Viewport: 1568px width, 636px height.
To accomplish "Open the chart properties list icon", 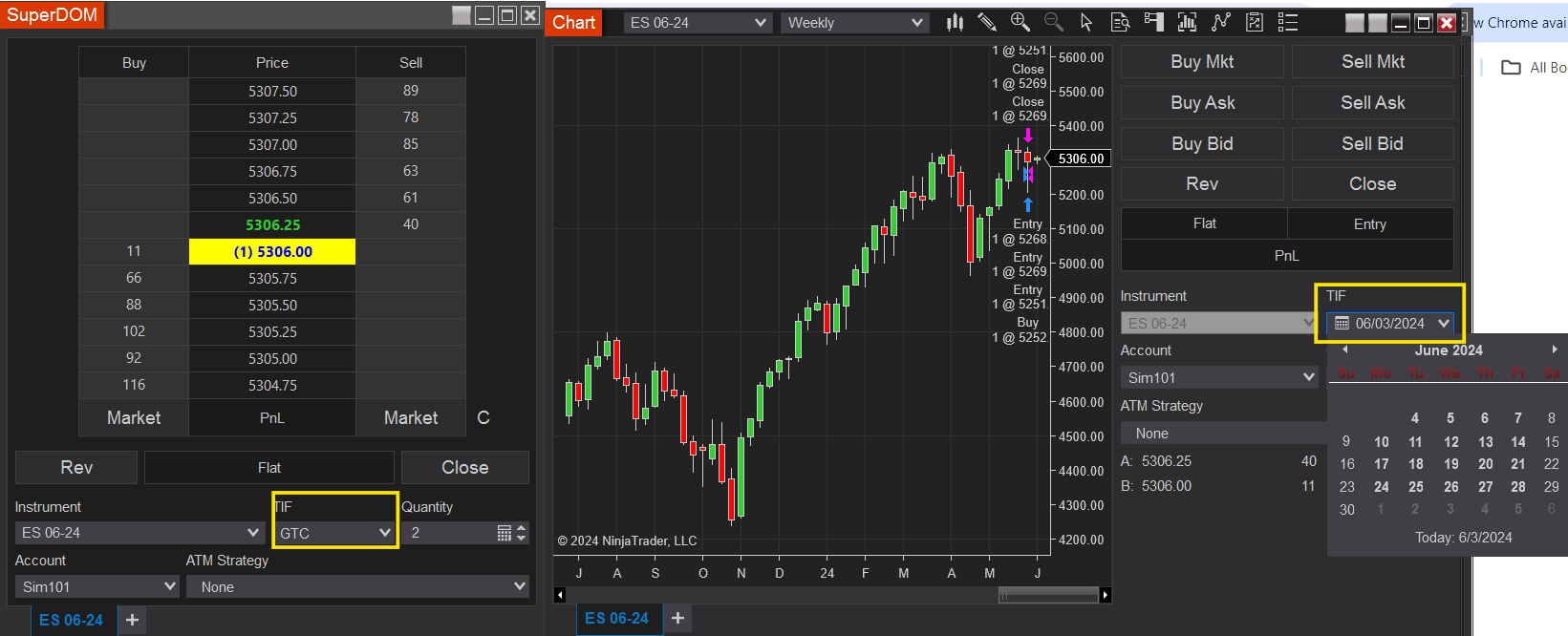I will 1288,22.
